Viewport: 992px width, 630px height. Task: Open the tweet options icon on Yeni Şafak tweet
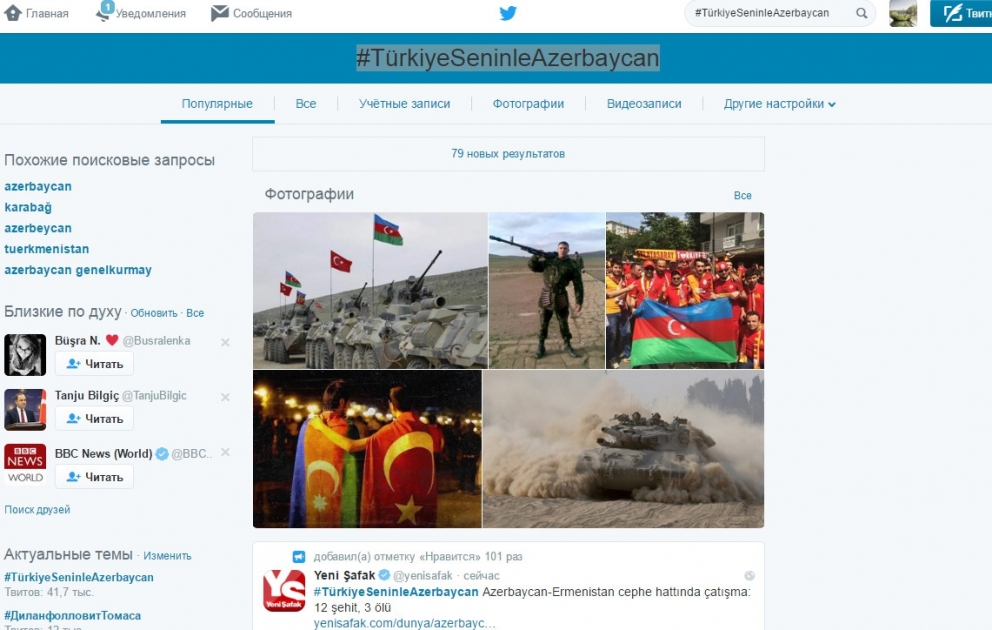(750, 576)
